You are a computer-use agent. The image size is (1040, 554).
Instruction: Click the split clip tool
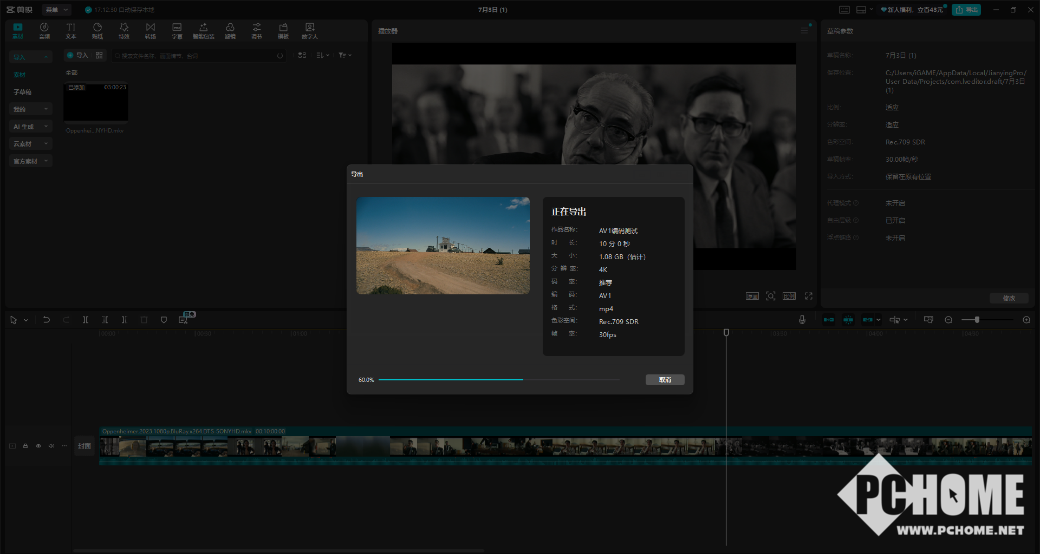pyautogui.click(x=86, y=320)
